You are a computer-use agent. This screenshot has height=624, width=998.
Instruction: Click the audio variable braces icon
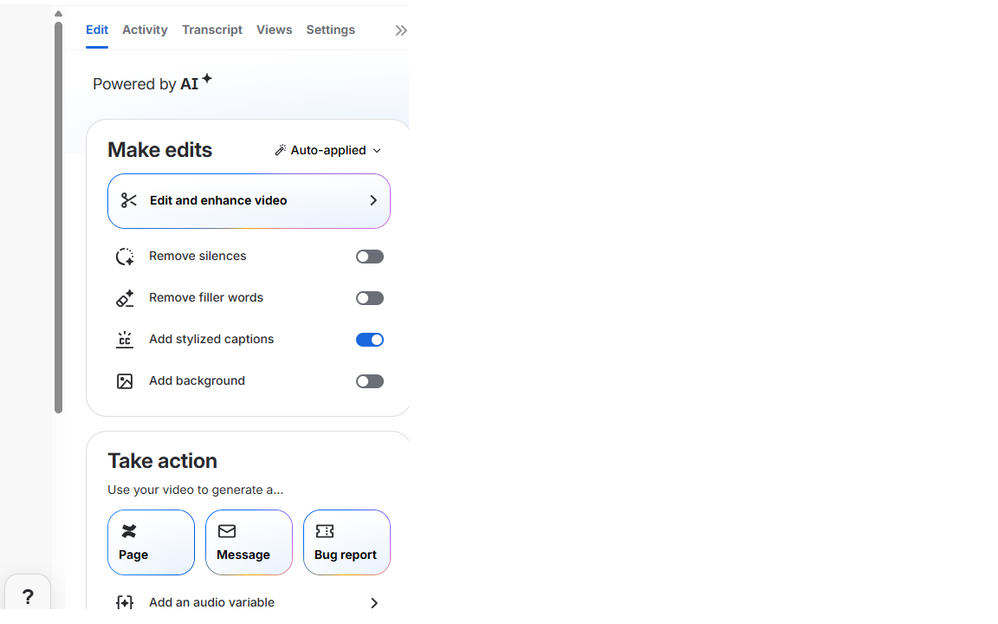pos(125,602)
